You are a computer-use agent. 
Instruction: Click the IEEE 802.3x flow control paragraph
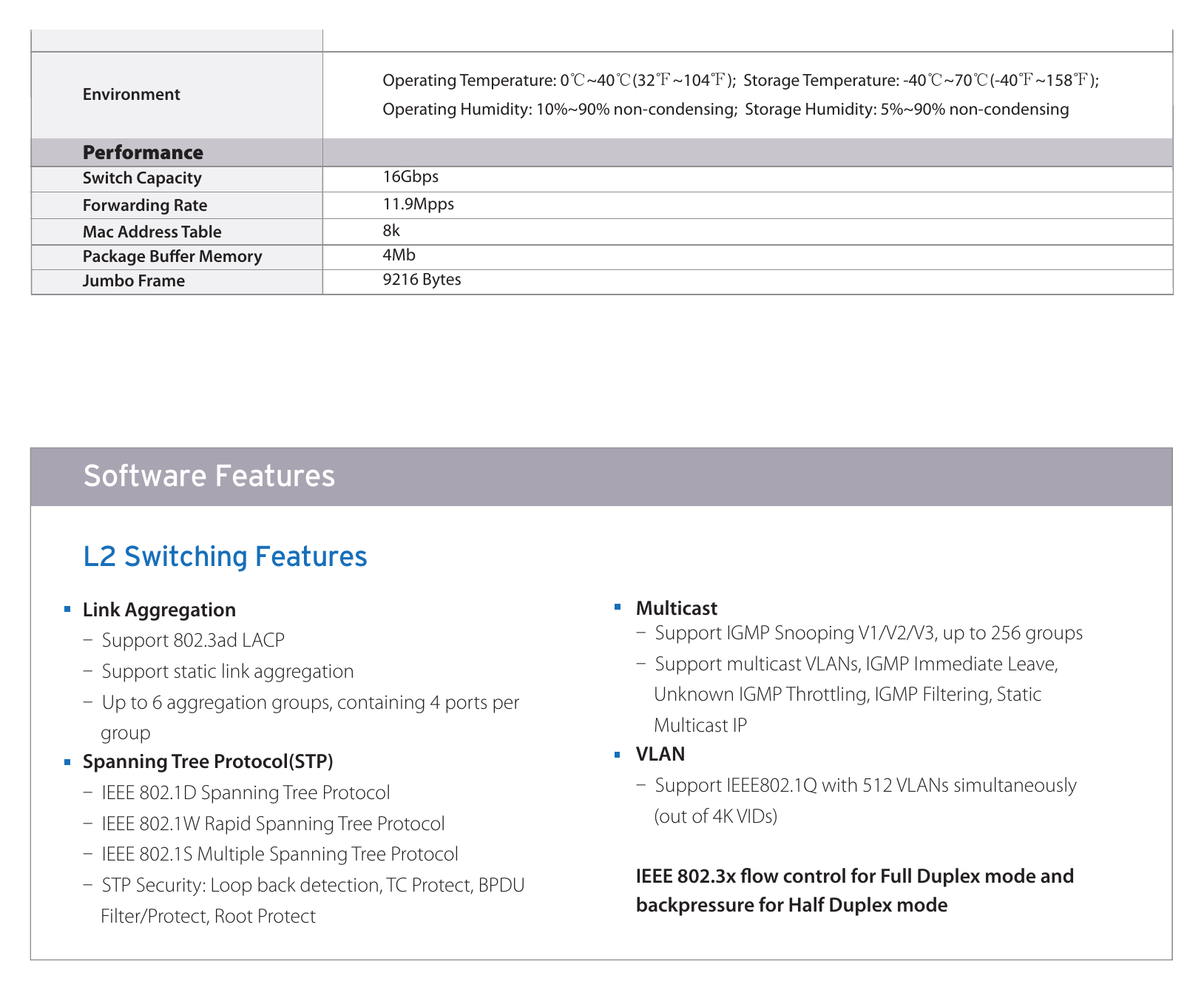[855, 891]
